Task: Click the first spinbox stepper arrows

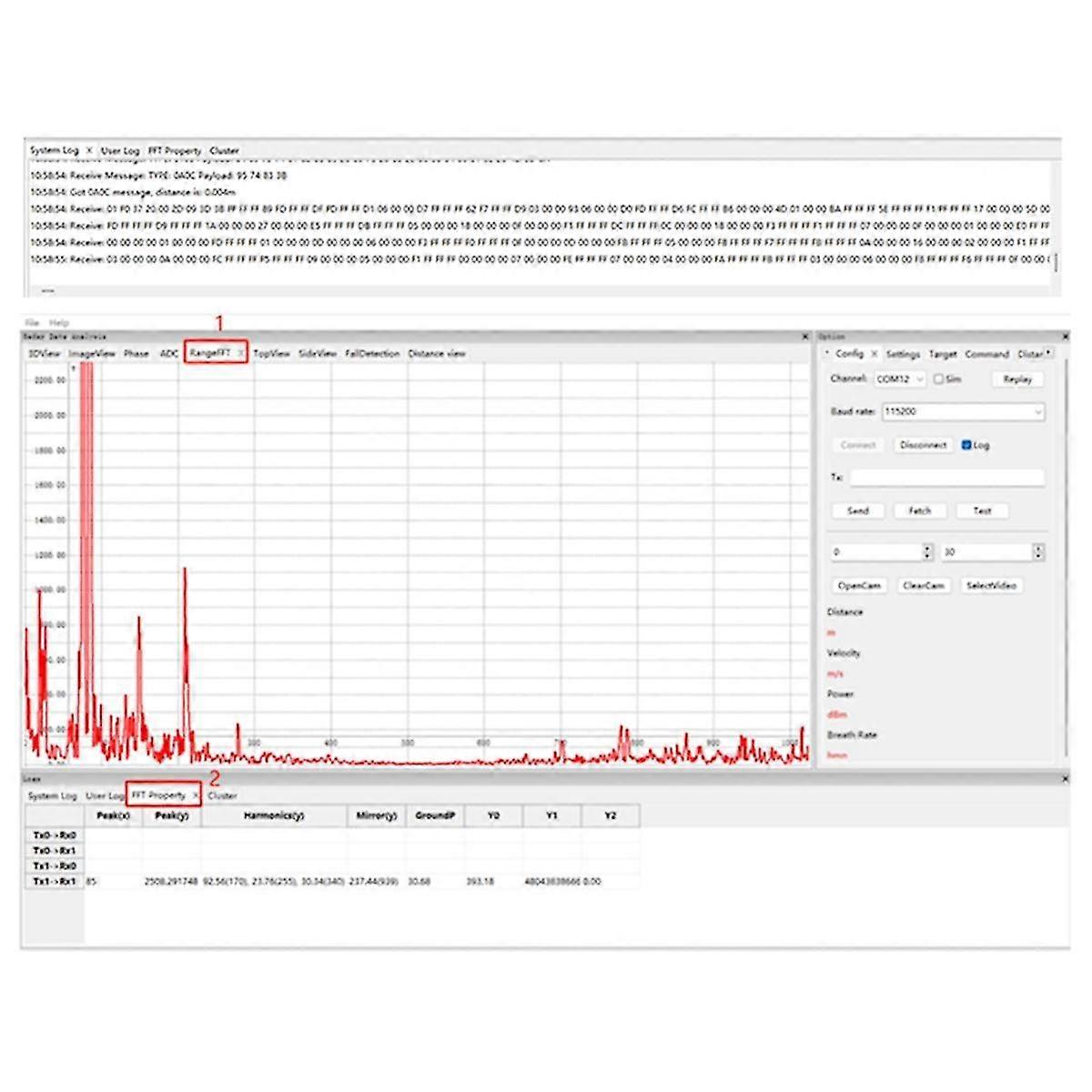Action: tap(927, 552)
